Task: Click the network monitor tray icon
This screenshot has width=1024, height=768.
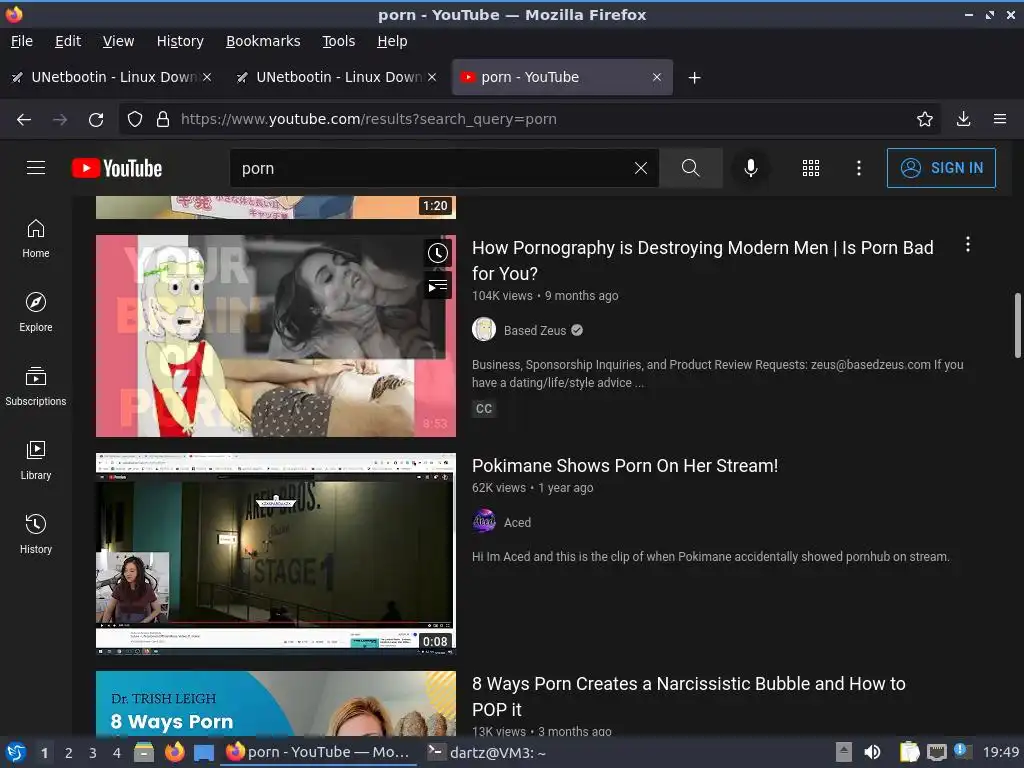Action: (x=936, y=752)
